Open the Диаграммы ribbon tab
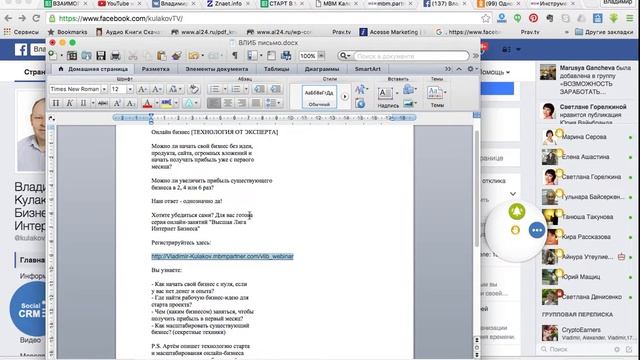The width and height of the screenshot is (640, 360). (321, 69)
